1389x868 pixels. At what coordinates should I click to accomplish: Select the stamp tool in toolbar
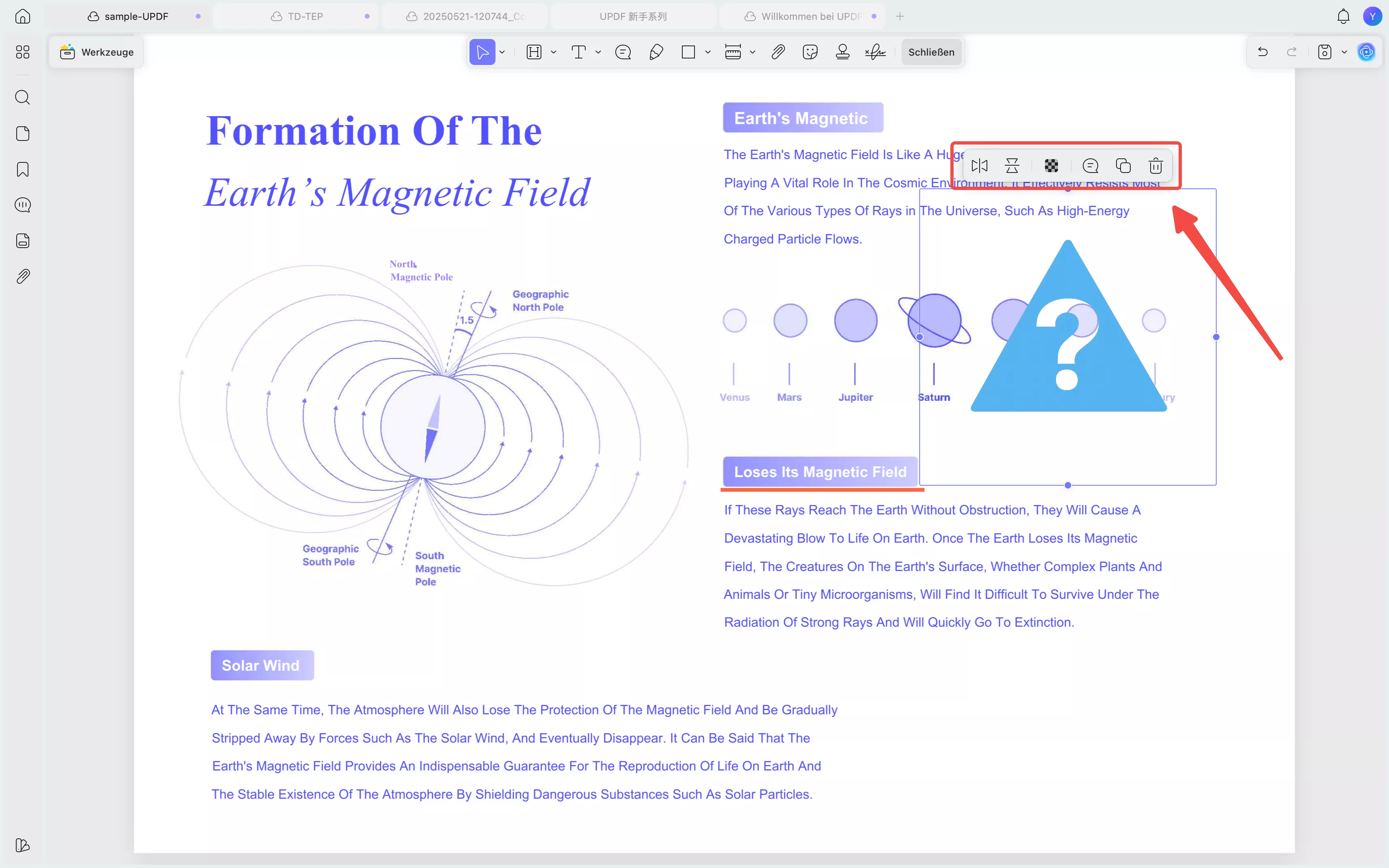[x=842, y=52]
